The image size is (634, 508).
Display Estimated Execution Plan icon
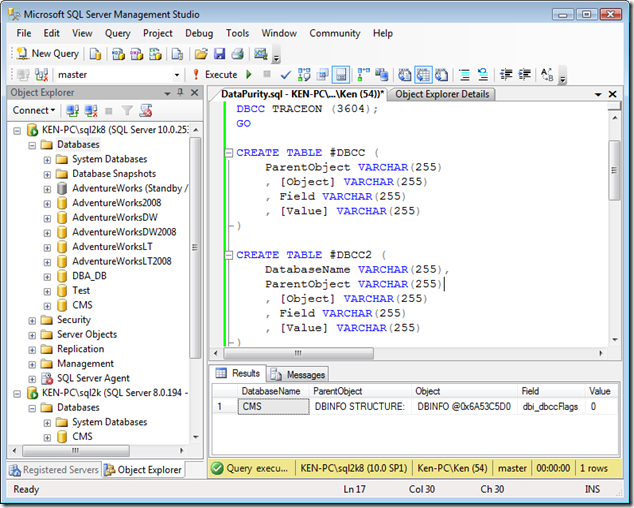coord(304,74)
